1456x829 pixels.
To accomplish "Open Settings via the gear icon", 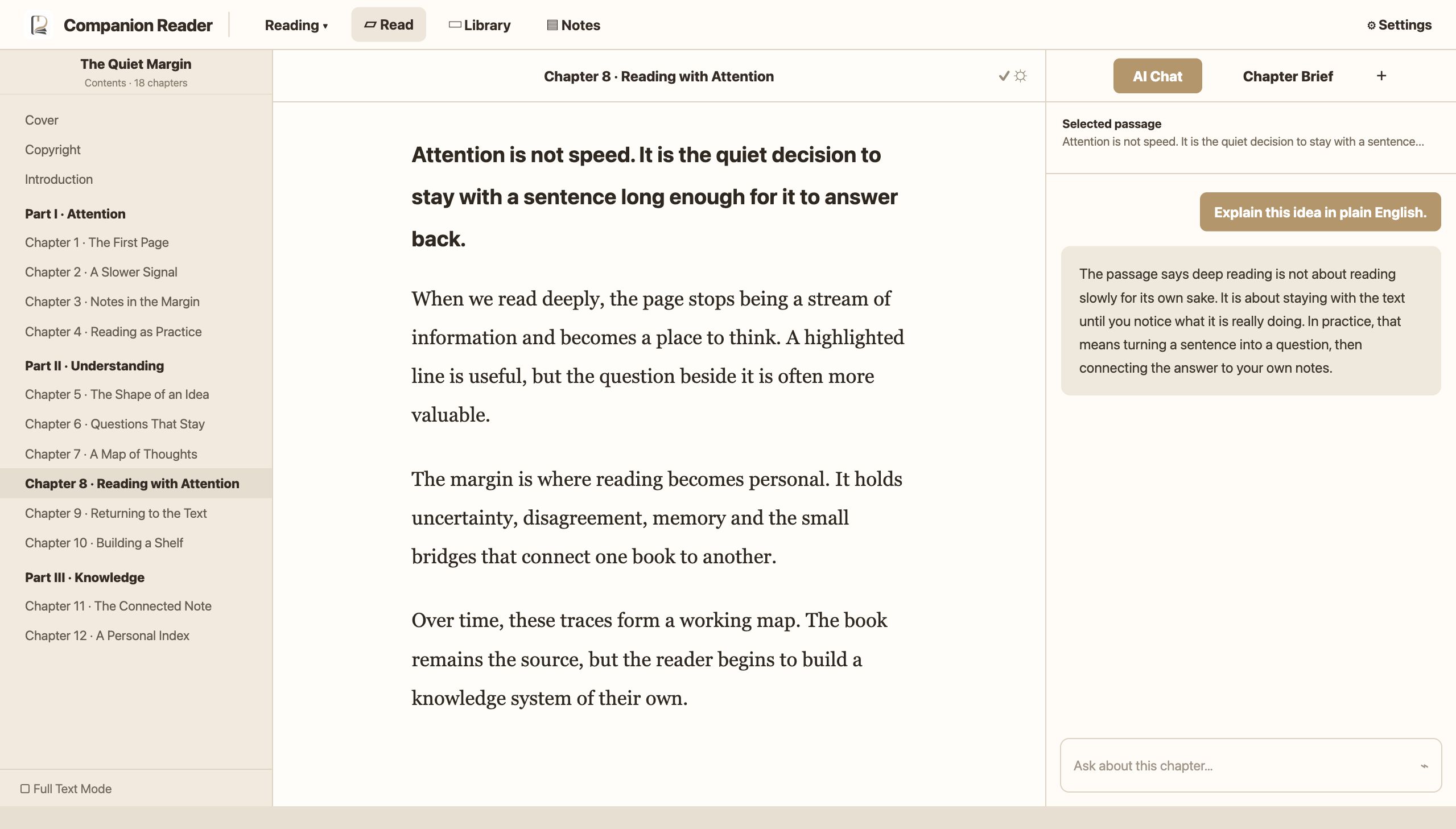I will (1399, 25).
